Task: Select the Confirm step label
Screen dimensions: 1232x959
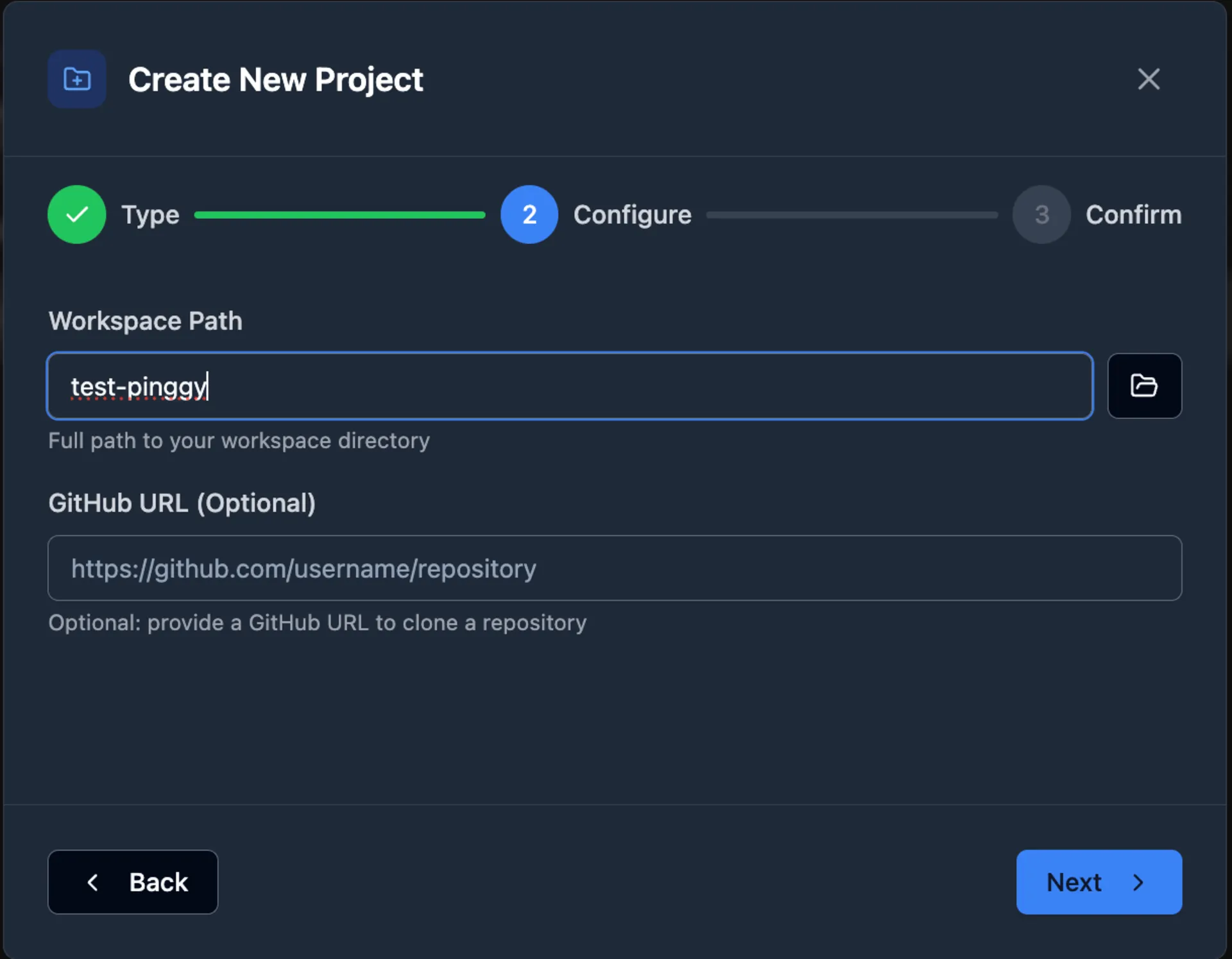Action: (1133, 214)
